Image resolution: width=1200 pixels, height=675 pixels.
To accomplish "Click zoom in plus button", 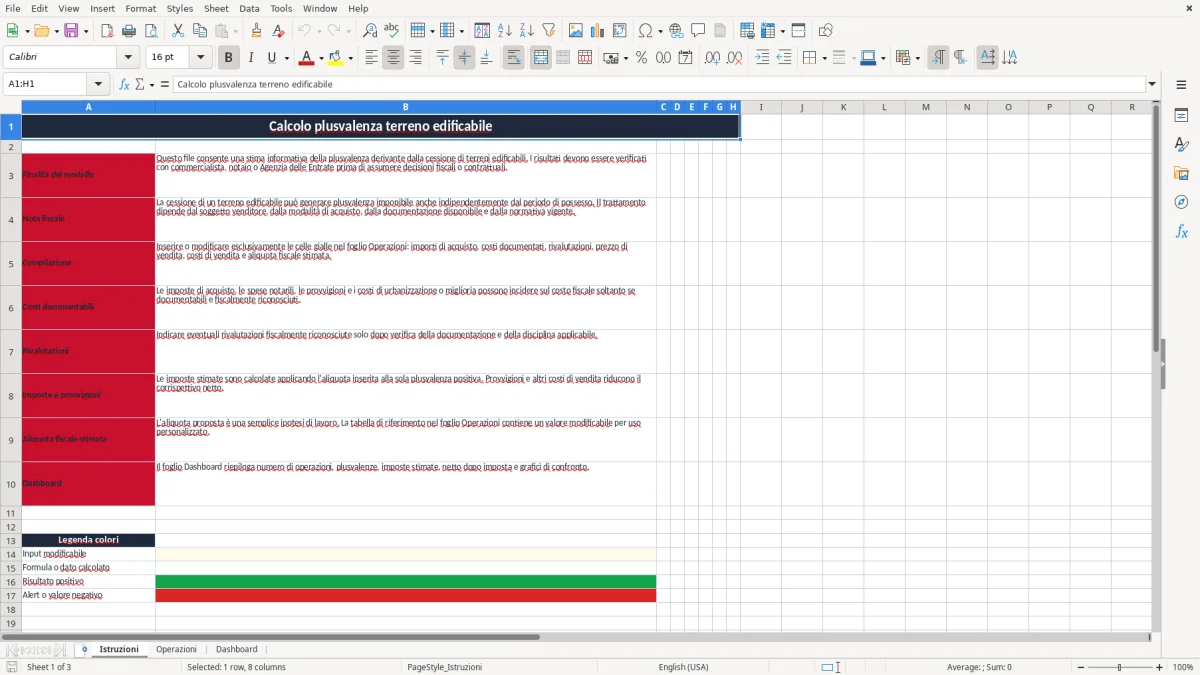I will point(1160,667).
